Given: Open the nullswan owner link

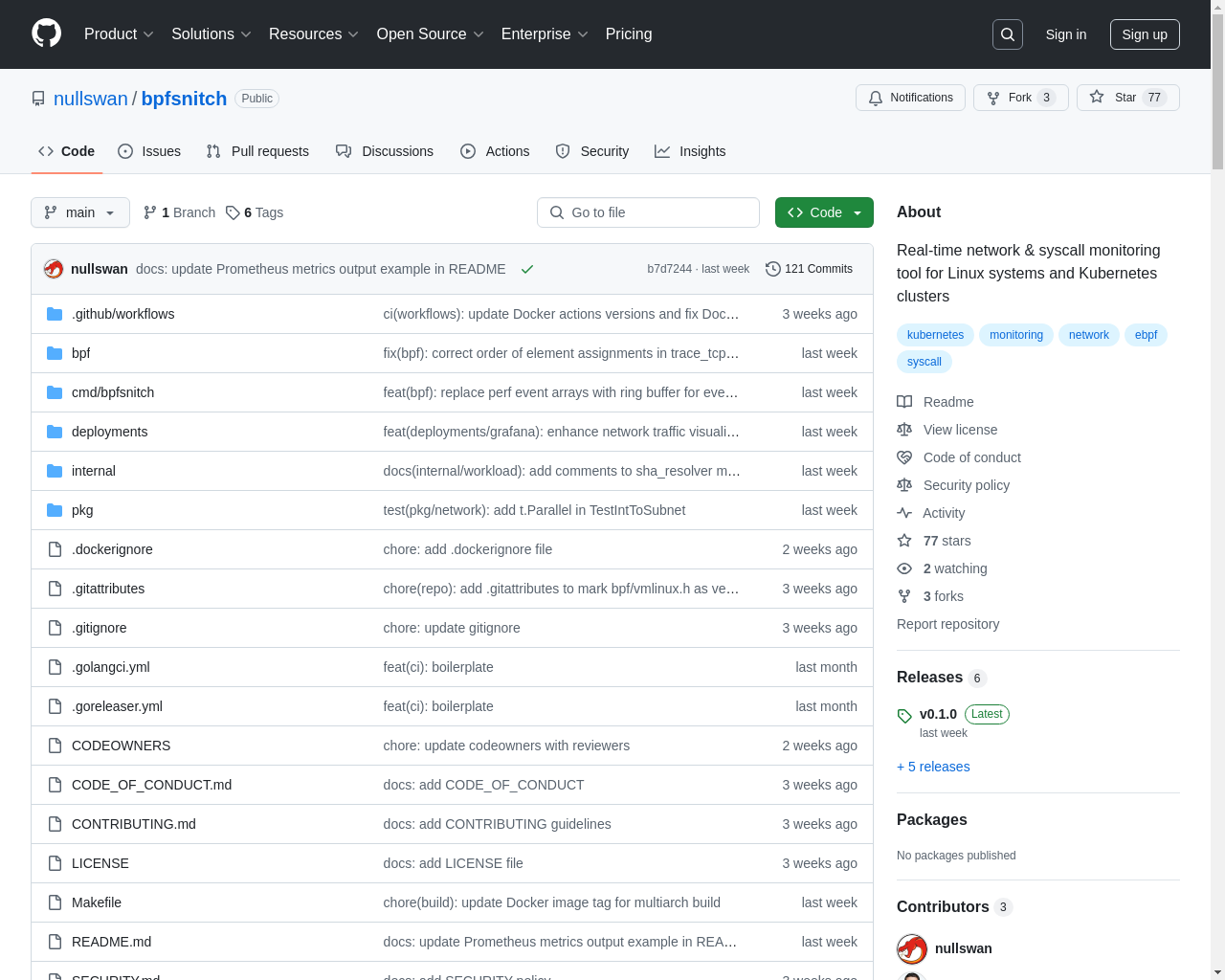Looking at the screenshot, I should click(x=91, y=99).
